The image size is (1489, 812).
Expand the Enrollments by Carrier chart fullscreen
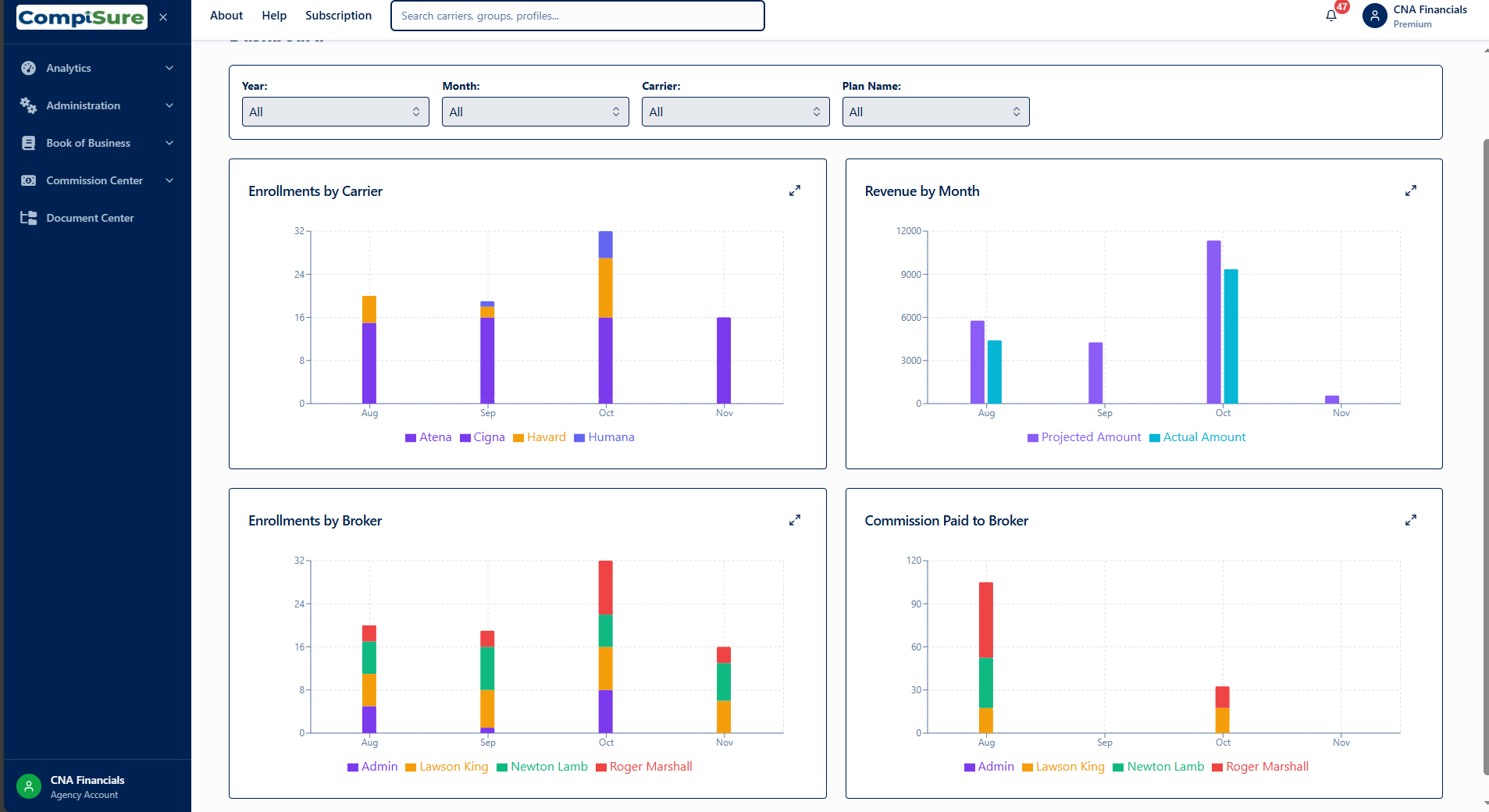[794, 191]
